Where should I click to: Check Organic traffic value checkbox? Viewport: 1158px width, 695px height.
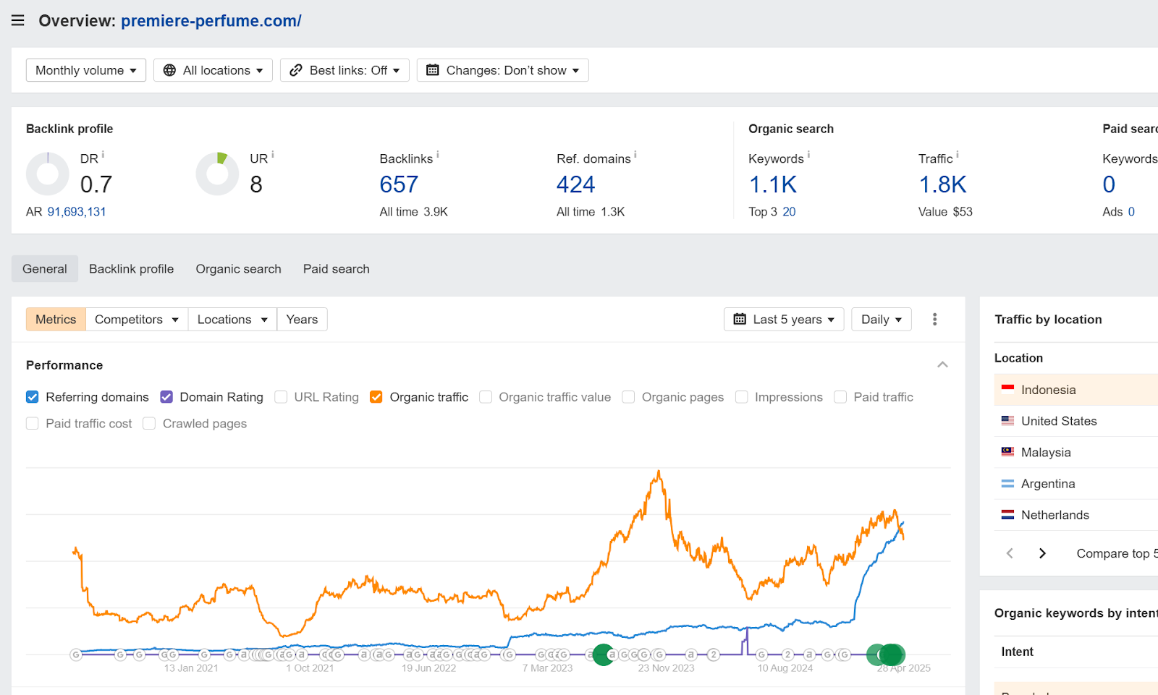[485, 397]
